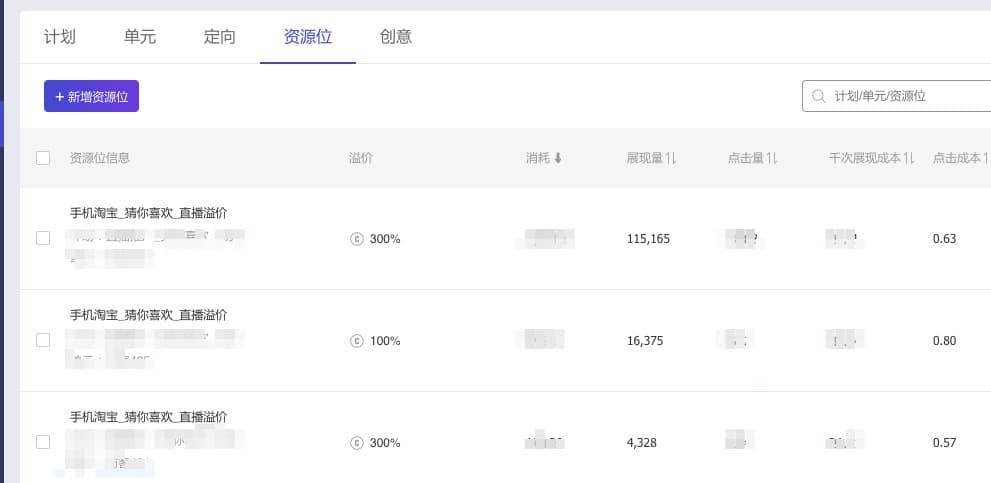991x483 pixels.
Task: Check the checkbox for the 100% premium row
Action: 43,341
